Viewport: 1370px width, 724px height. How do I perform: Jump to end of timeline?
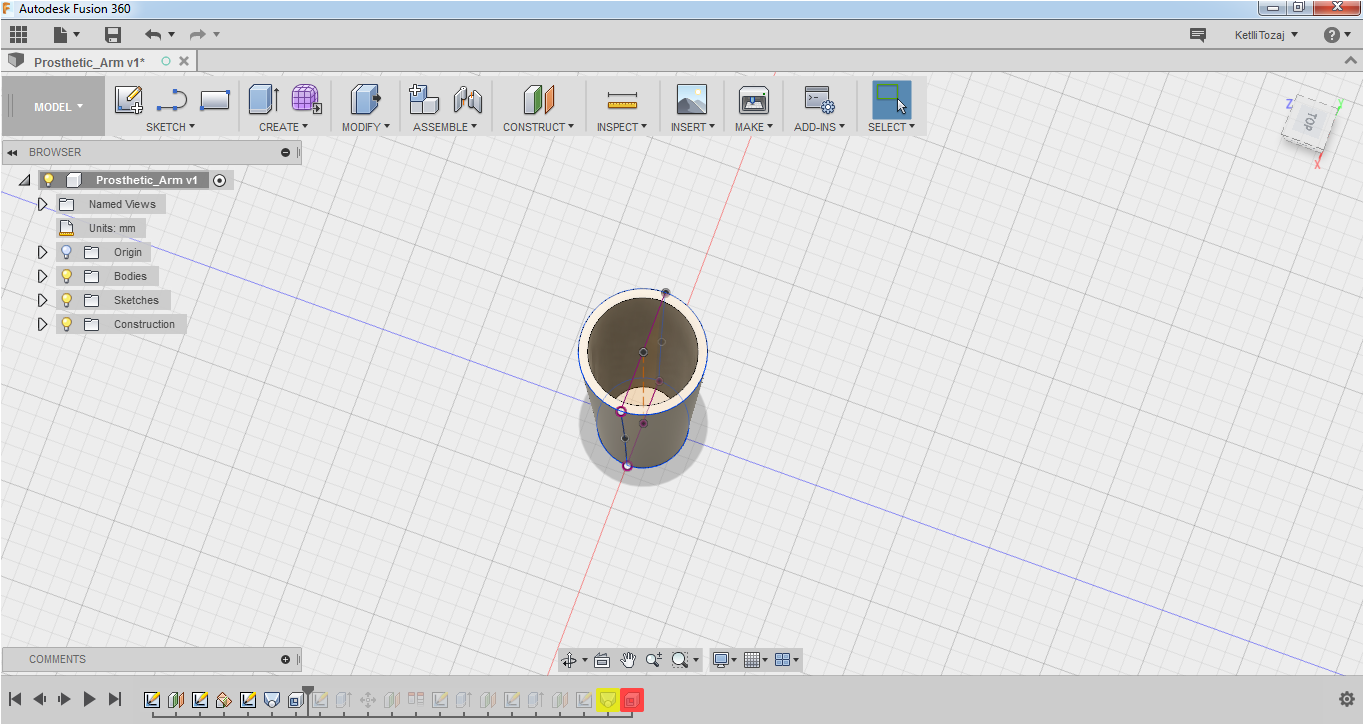[115, 700]
